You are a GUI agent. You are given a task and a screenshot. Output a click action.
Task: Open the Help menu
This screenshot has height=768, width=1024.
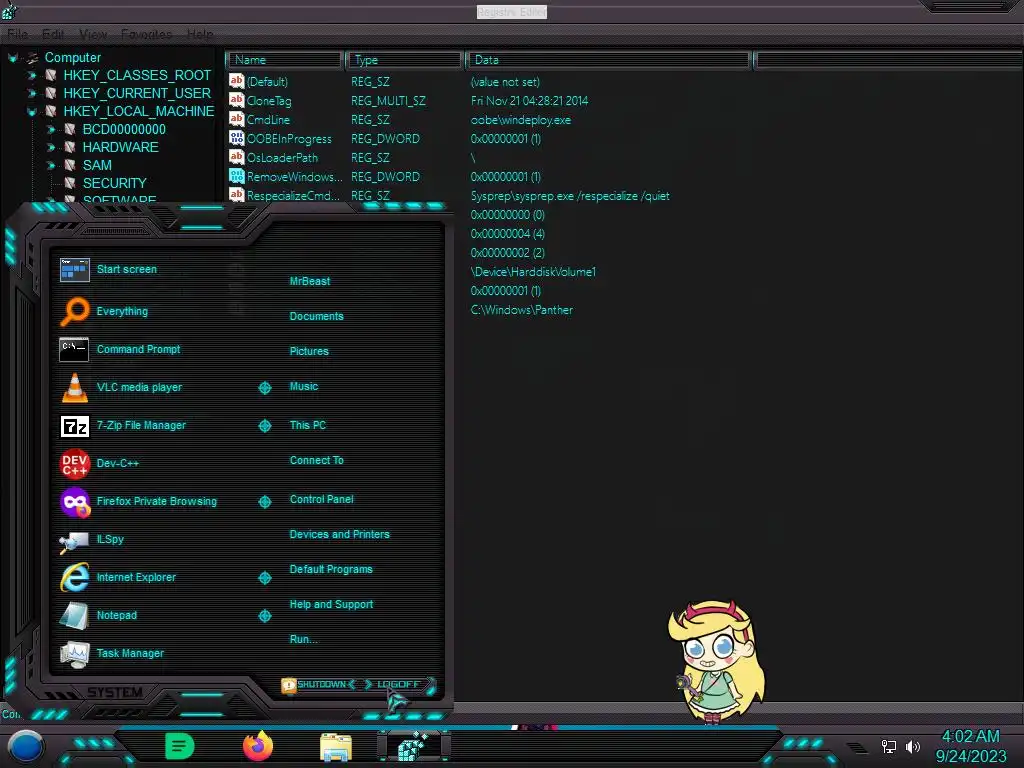click(200, 34)
